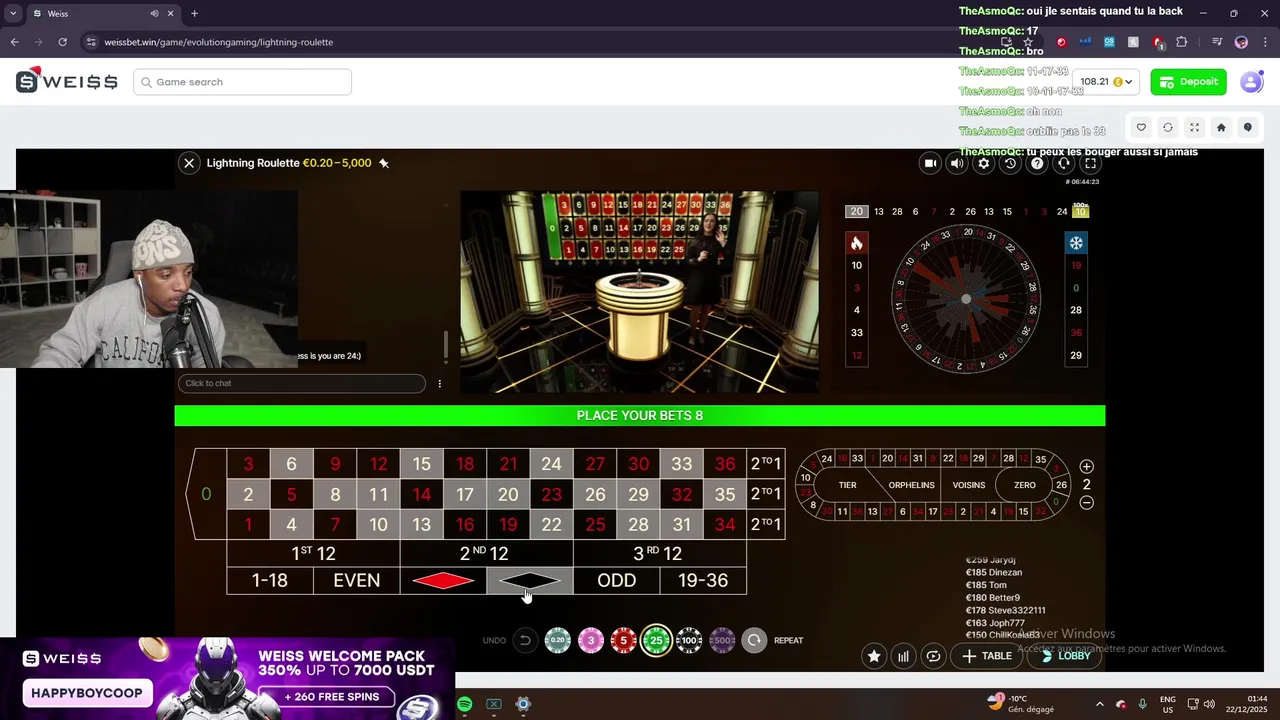Close the Lightning Roulette game panel
Viewport: 1280px width, 720px height.
tap(189, 163)
